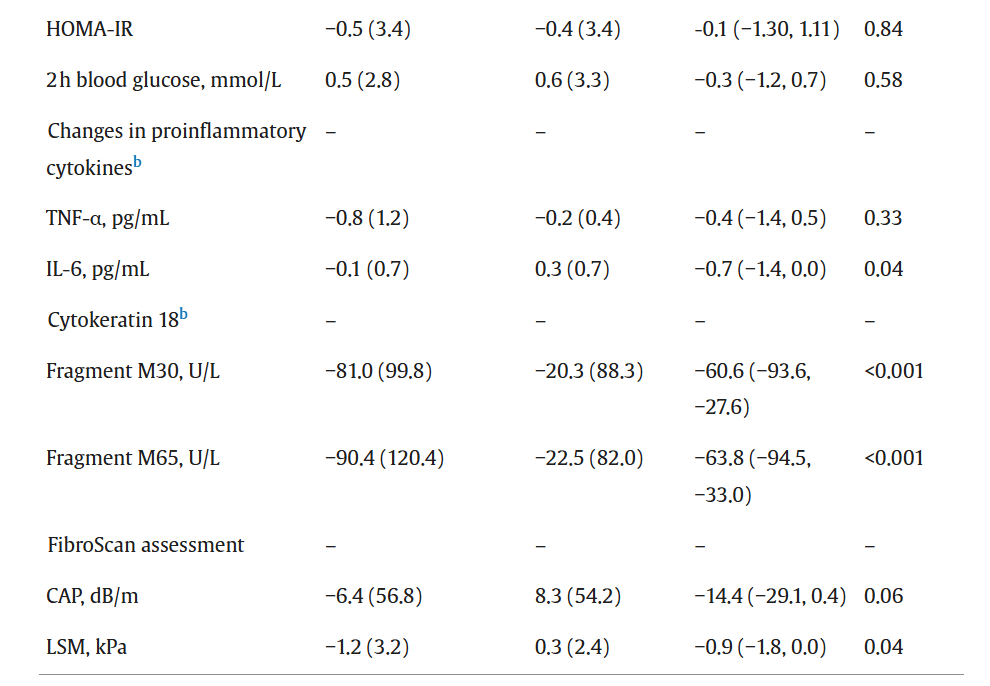Select the TNF-α, pg/mL row label

tap(108, 218)
